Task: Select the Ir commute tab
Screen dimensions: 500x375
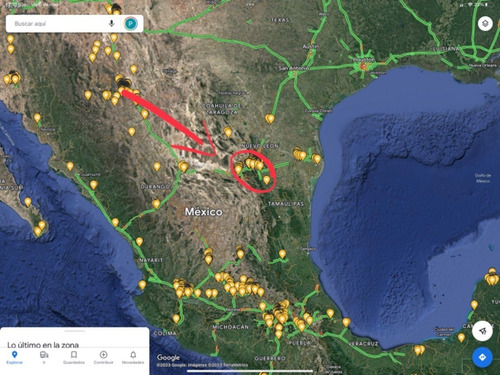Action: pyautogui.click(x=44, y=358)
